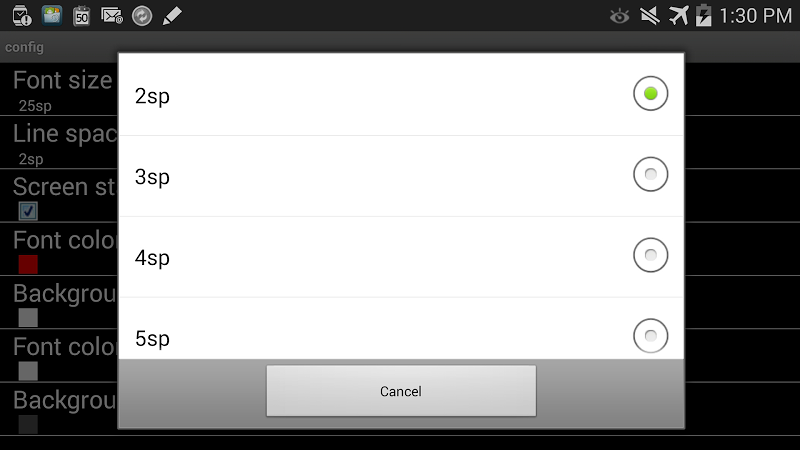Viewport: 800px width, 450px height.
Task: Tap the battery charging icon
Action: pyautogui.click(x=704, y=15)
